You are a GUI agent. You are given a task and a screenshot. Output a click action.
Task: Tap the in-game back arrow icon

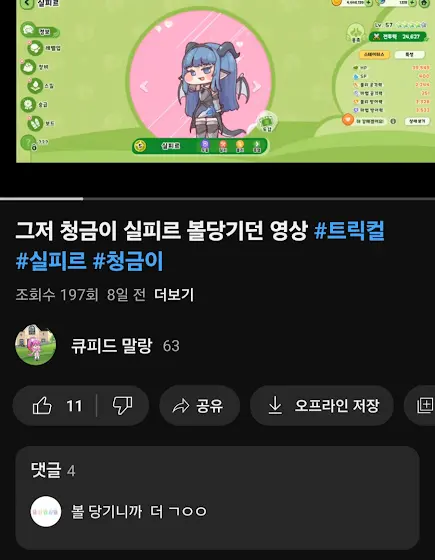pos(27,4)
